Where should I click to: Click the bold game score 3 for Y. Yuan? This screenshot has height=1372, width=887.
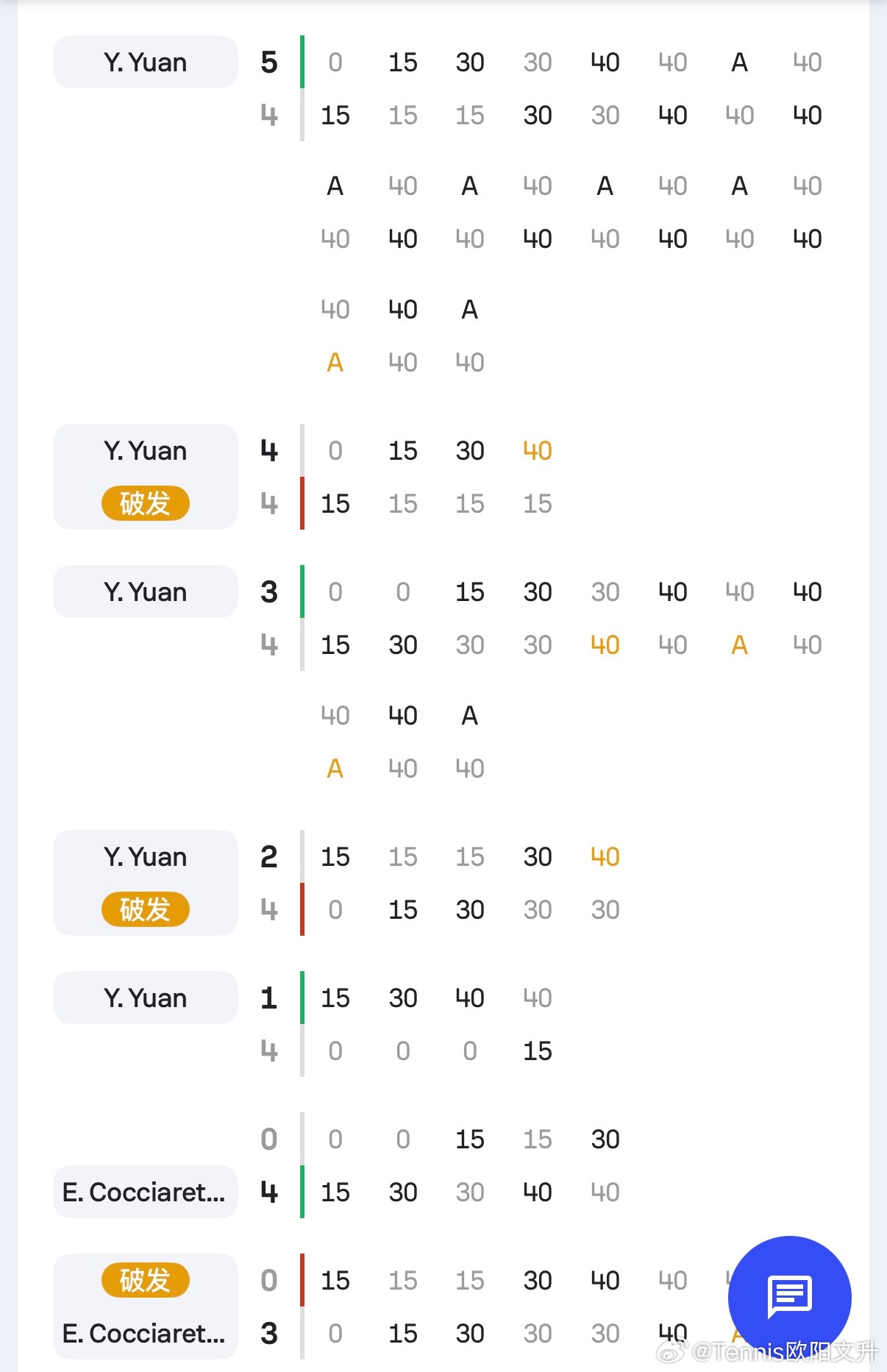click(269, 592)
